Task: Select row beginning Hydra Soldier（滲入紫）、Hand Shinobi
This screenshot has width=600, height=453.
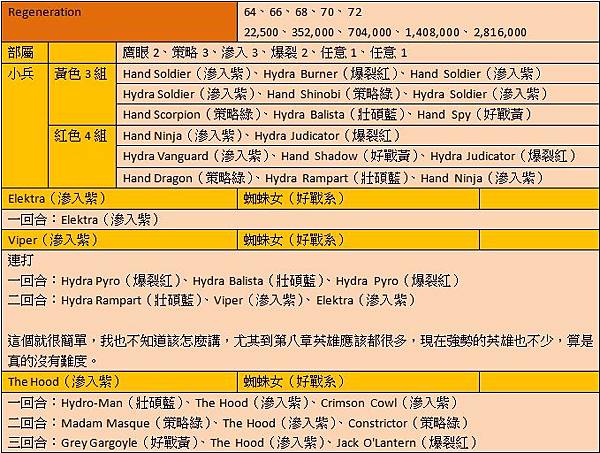Action: [357, 94]
